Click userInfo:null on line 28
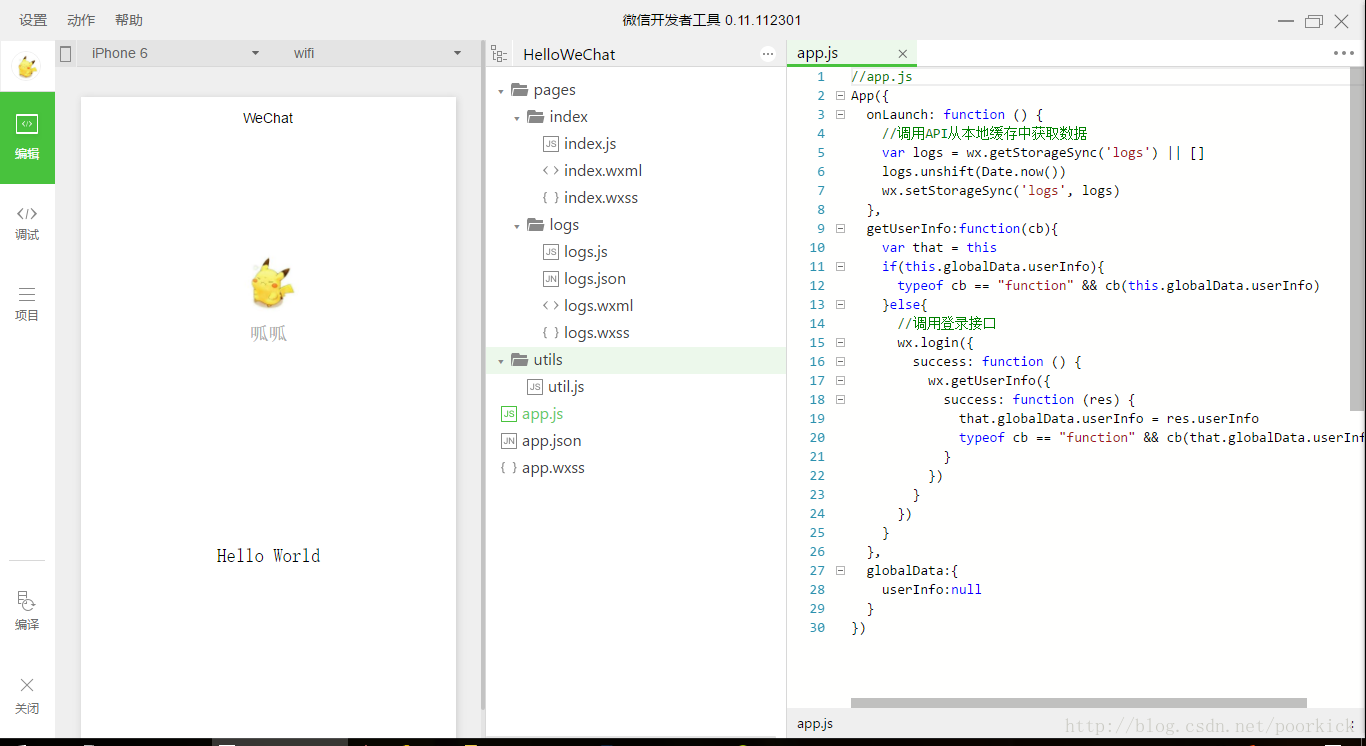Viewport: 1366px width, 746px height. coord(932,590)
